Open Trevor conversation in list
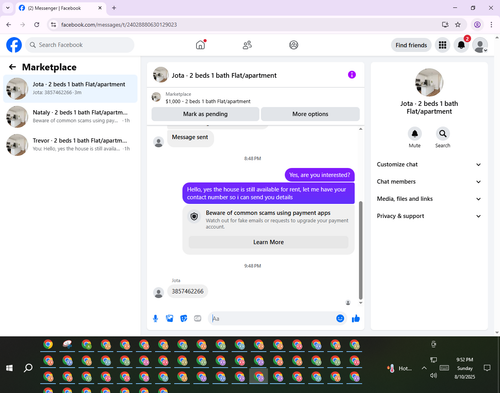500x393 pixels. [x=70, y=145]
